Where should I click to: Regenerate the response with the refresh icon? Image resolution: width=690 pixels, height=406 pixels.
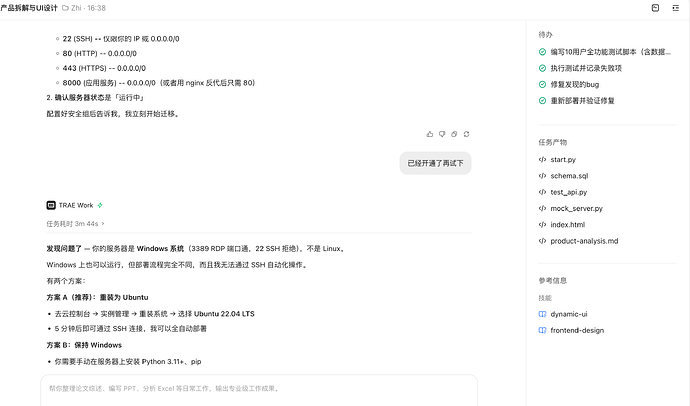(x=466, y=134)
